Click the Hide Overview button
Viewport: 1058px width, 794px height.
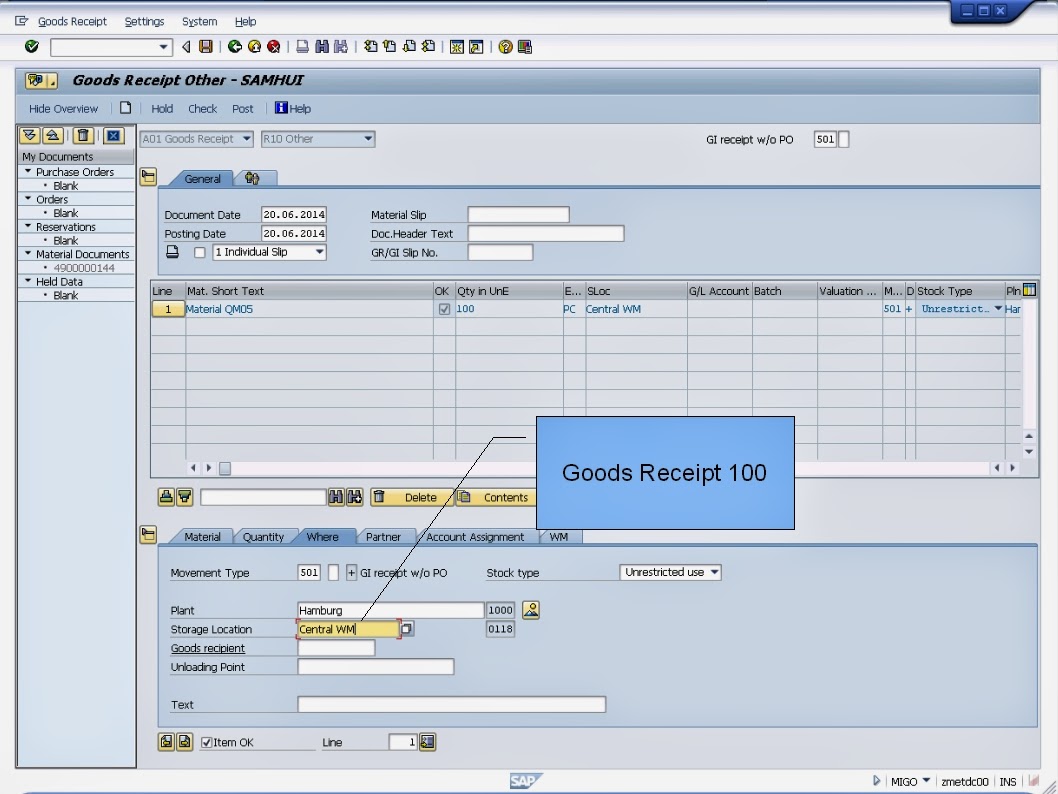(x=62, y=108)
